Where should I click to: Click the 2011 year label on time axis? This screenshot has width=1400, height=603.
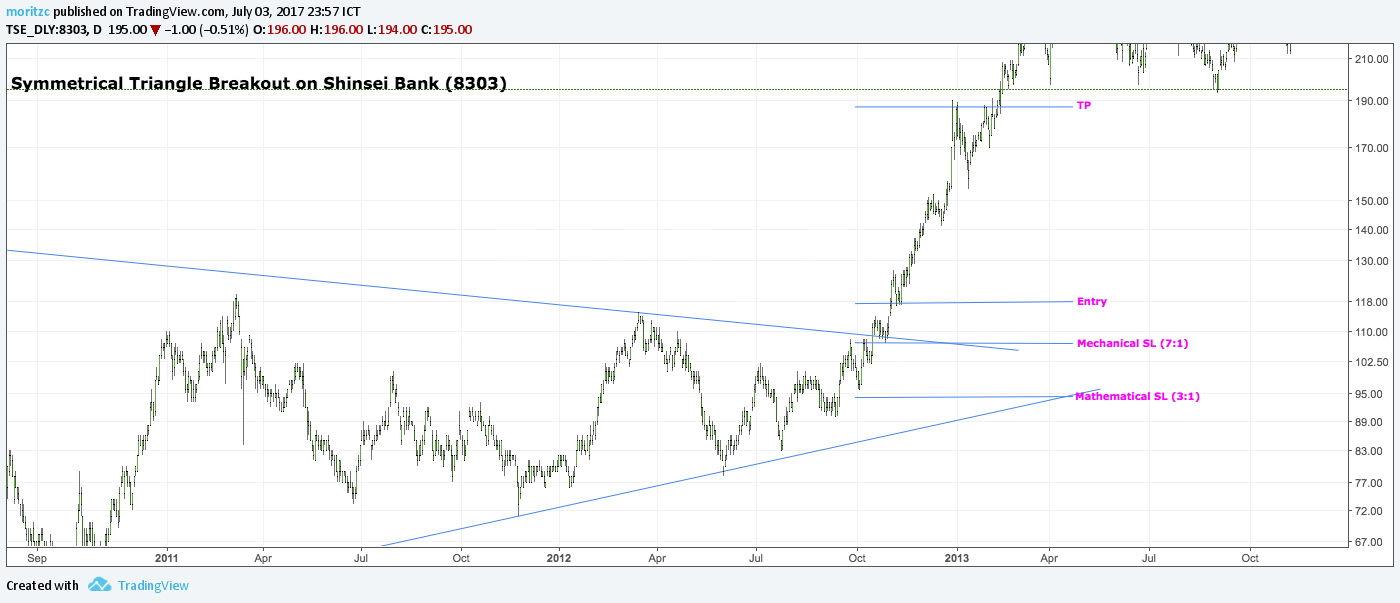[167, 558]
